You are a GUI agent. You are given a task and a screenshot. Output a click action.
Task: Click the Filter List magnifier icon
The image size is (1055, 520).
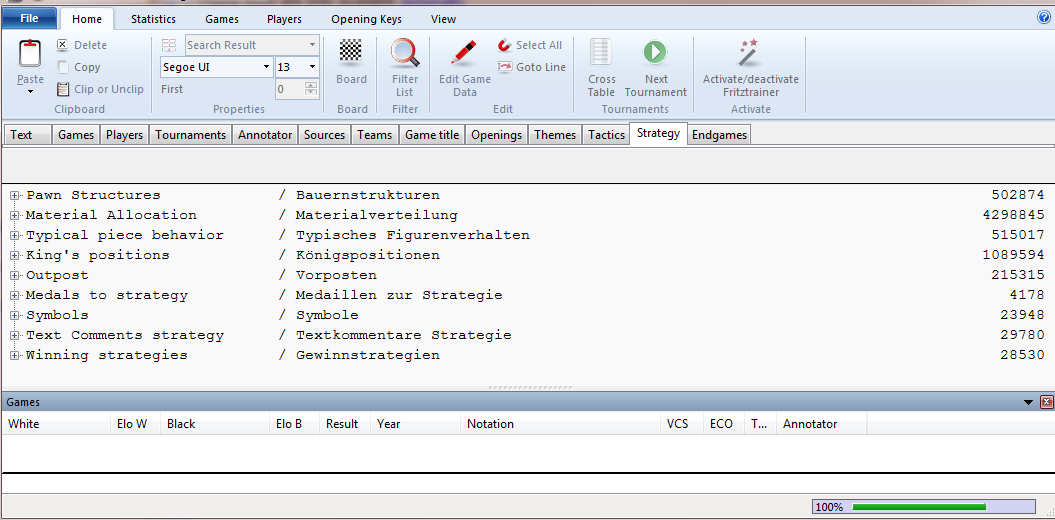point(405,54)
